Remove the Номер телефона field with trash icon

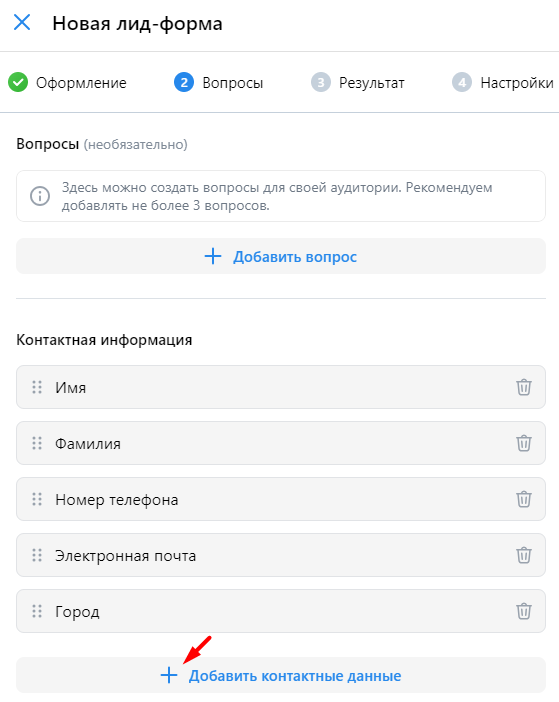click(524, 499)
